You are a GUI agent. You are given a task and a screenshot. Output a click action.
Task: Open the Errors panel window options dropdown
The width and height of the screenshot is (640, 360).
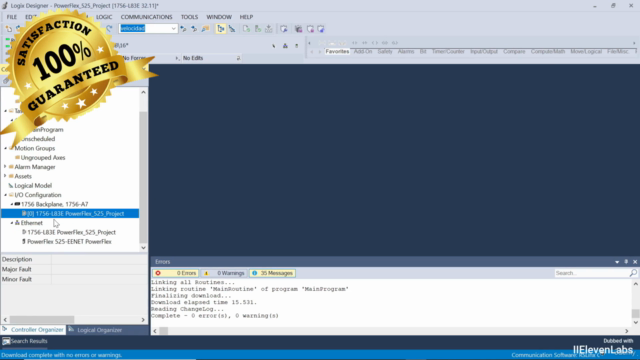(617, 262)
